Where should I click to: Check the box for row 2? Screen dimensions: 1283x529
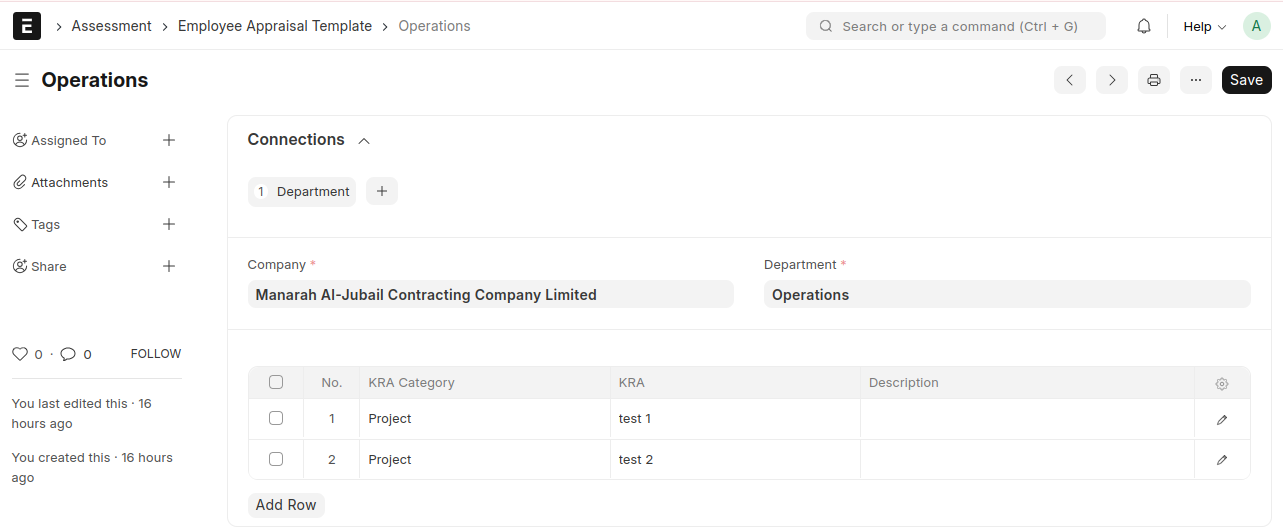click(276, 459)
